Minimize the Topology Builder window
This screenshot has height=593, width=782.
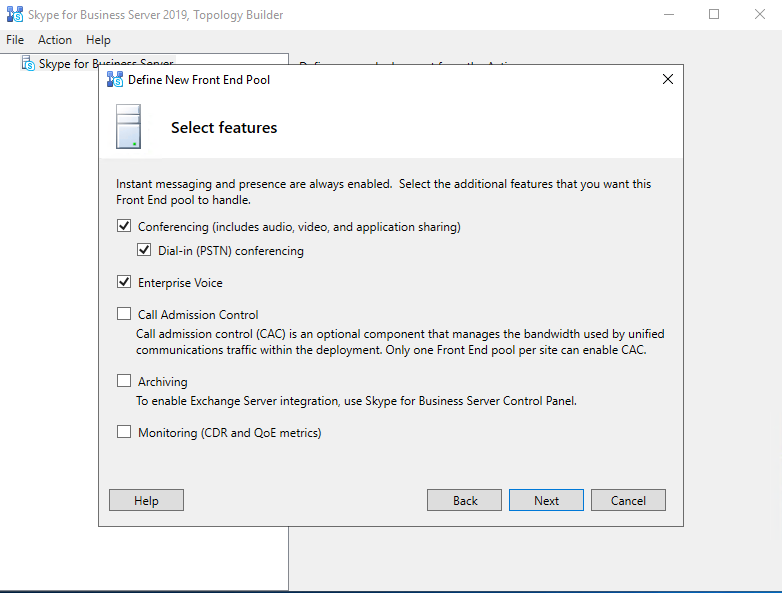668,15
